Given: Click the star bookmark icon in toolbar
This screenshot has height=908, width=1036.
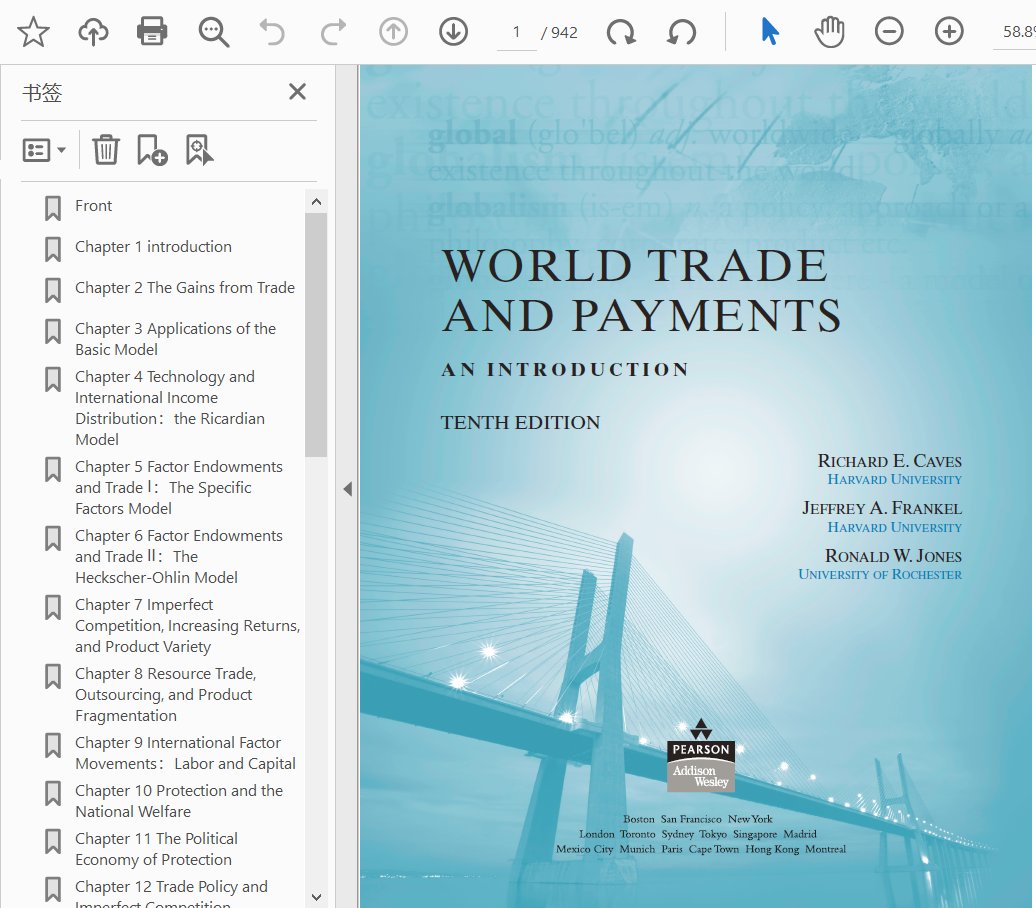Looking at the screenshot, I should coord(33,32).
